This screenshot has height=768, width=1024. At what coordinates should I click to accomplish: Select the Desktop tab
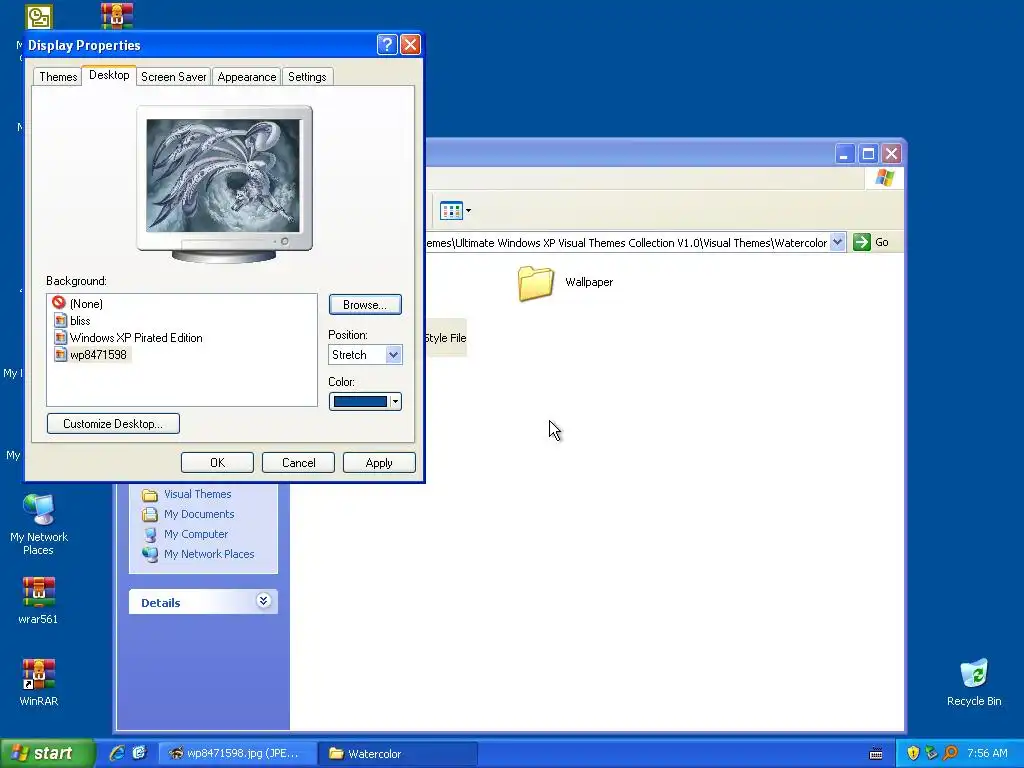pyautogui.click(x=109, y=75)
